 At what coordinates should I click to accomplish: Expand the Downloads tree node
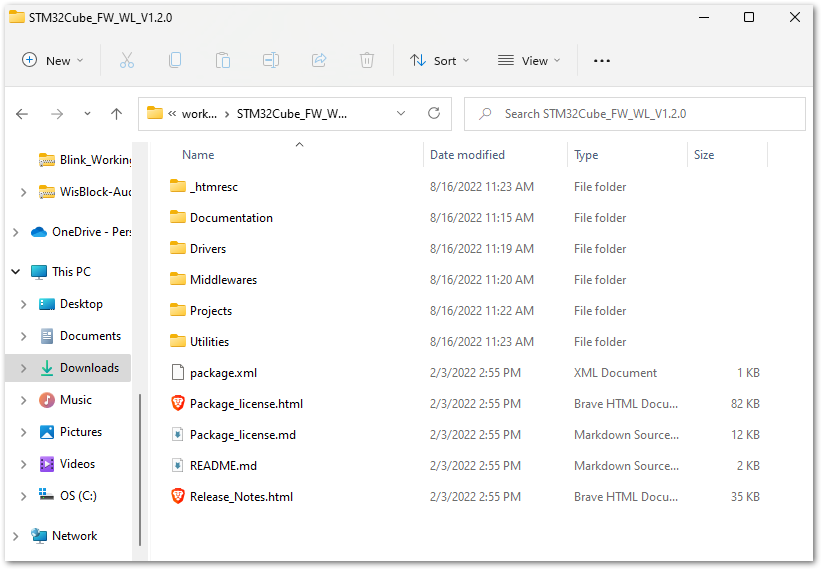(24, 368)
